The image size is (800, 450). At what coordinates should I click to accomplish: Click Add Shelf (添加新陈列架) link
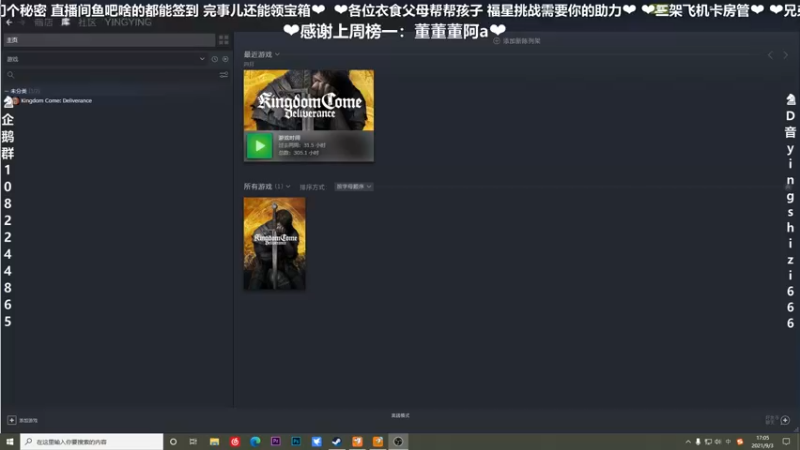(517, 41)
